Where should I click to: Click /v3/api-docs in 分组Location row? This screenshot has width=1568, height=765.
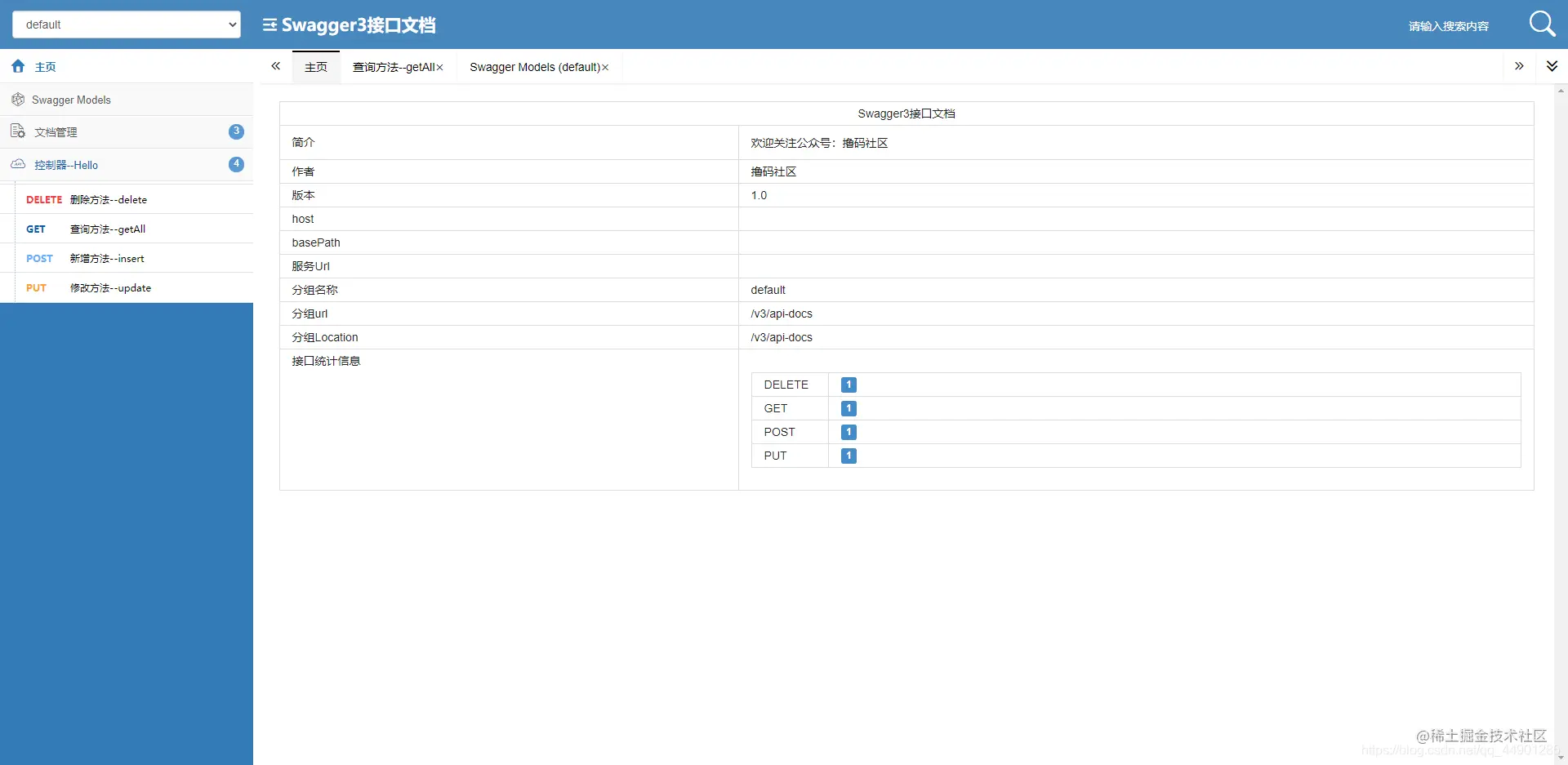[782, 337]
